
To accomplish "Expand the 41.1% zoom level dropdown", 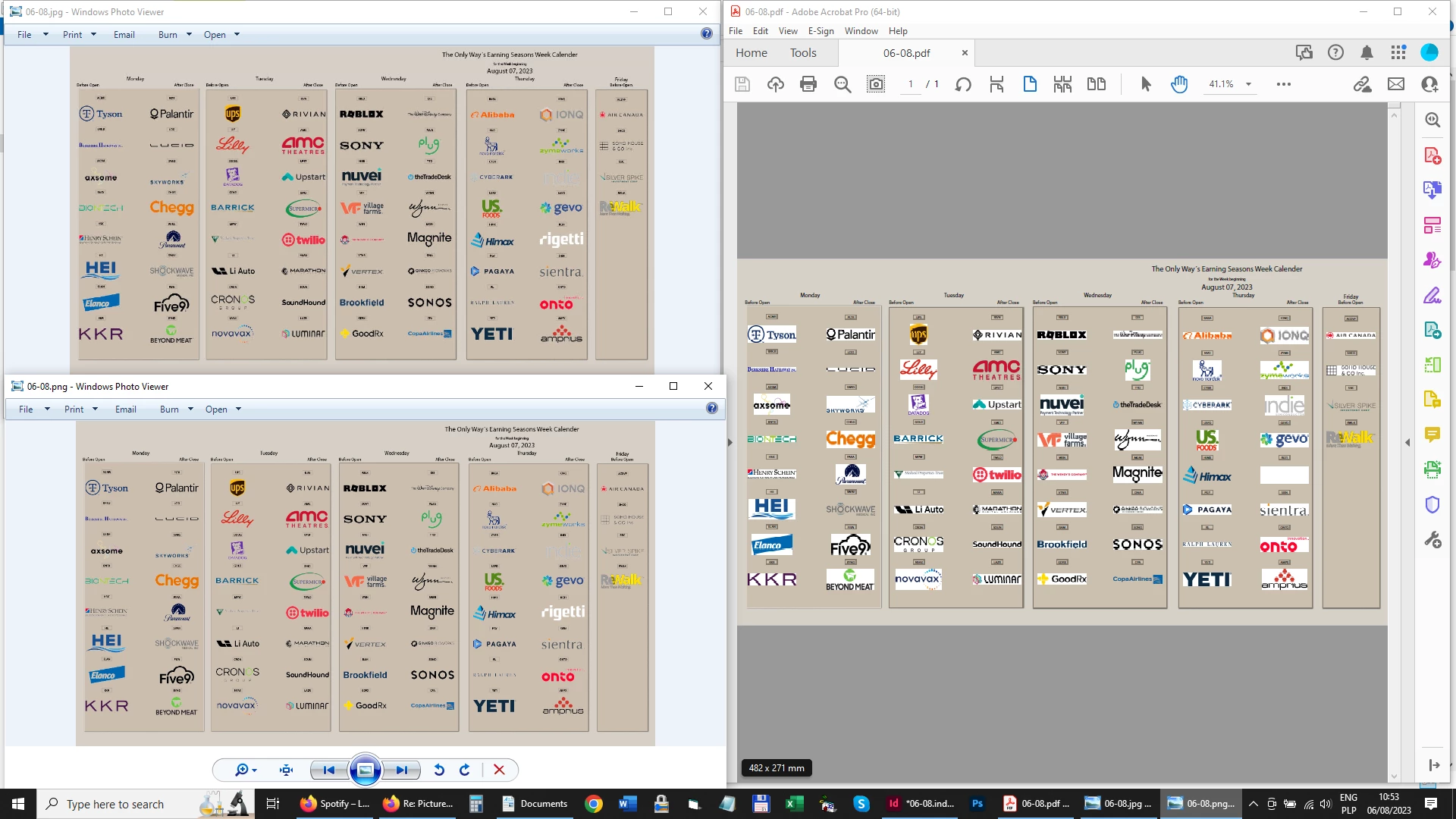I will 1248,84.
